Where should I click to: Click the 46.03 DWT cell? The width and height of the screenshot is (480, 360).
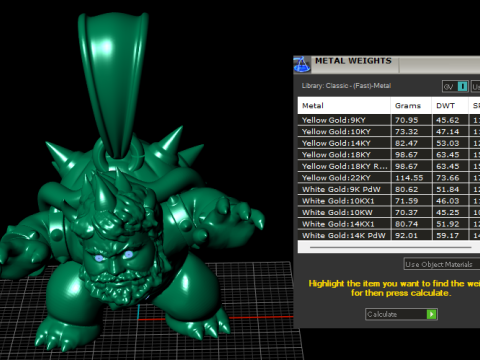(450, 201)
